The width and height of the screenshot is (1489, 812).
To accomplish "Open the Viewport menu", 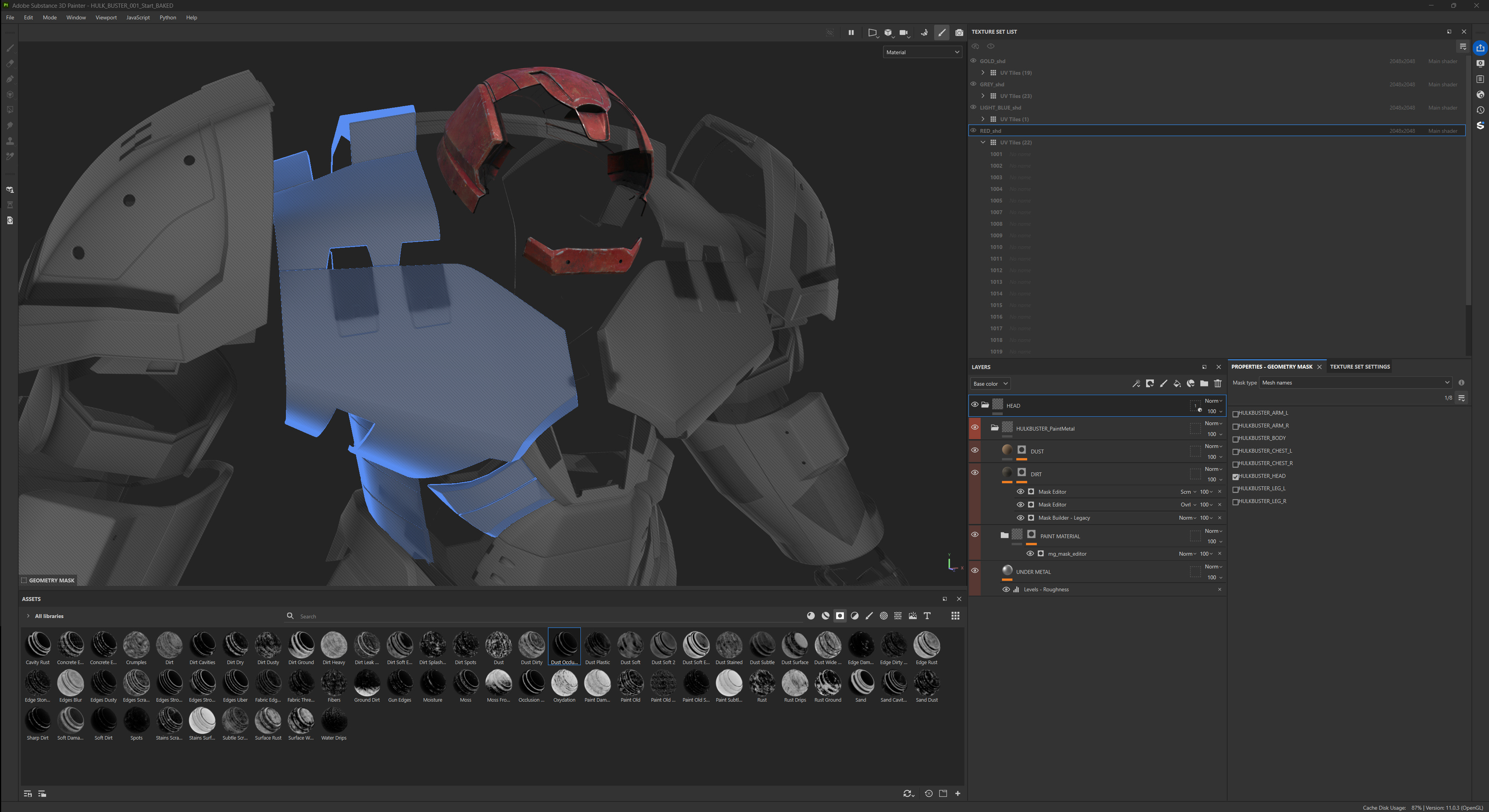I will (x=106, y=17).
